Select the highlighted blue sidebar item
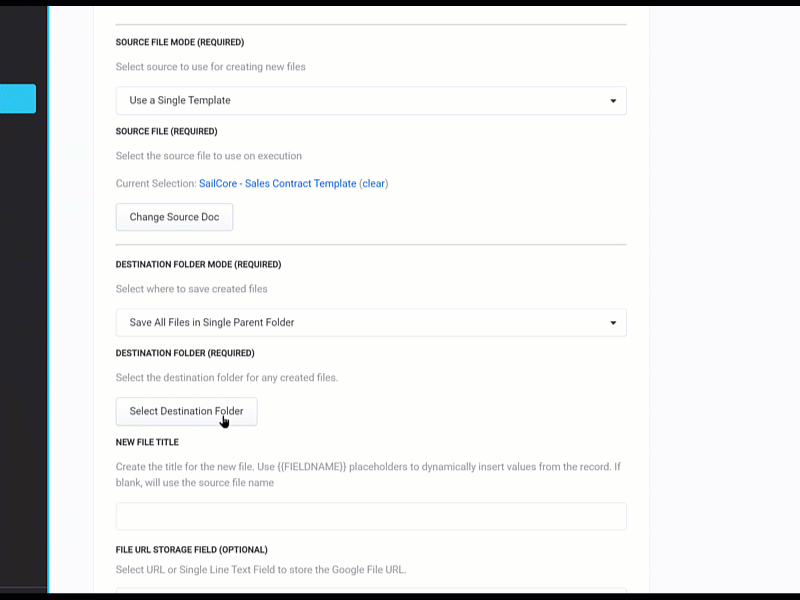The width and height of the screenshot is (800, 600). point(17,98)
